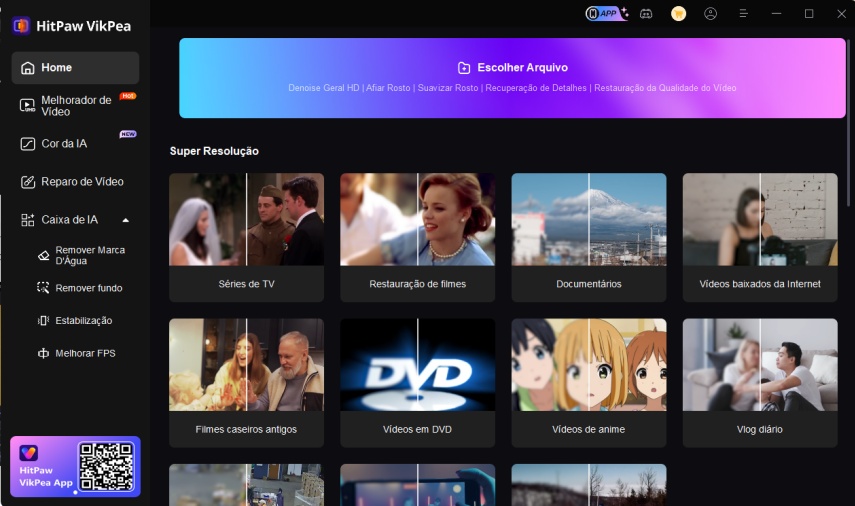Click the Documentários label
The image size is (855, 506).
[x=589, y=284]
